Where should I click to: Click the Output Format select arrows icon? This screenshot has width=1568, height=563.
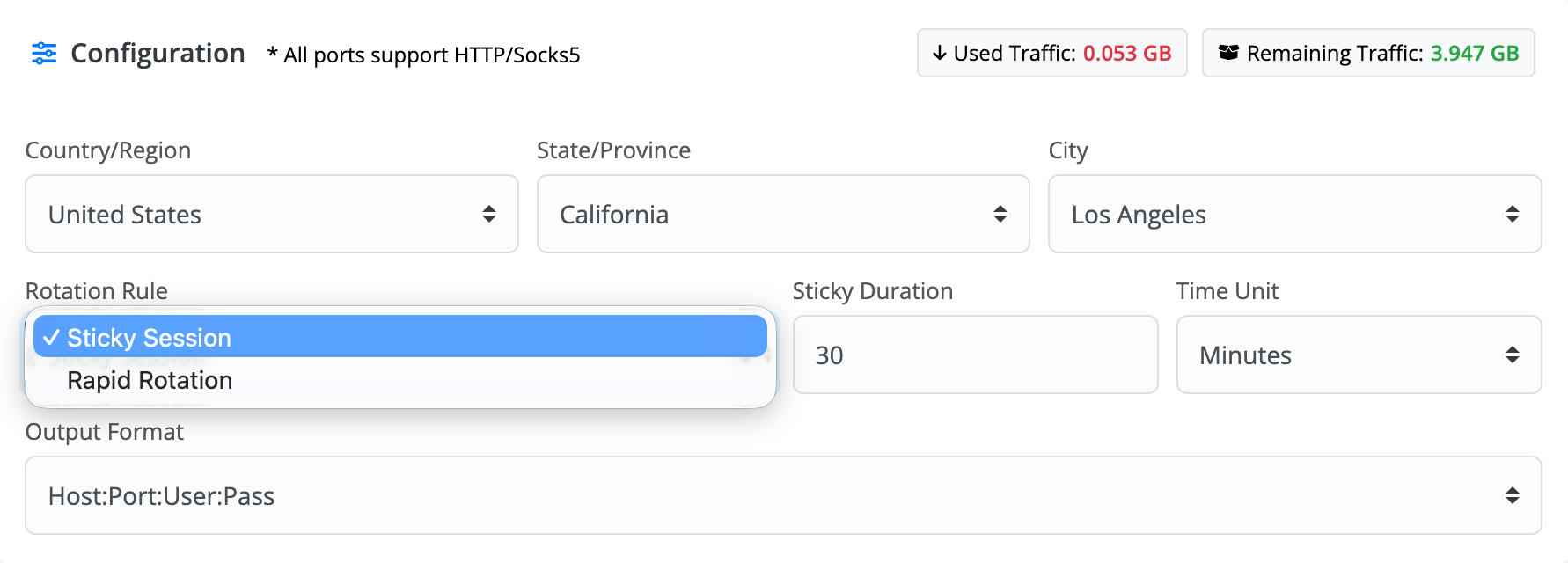pos(1513,495)
